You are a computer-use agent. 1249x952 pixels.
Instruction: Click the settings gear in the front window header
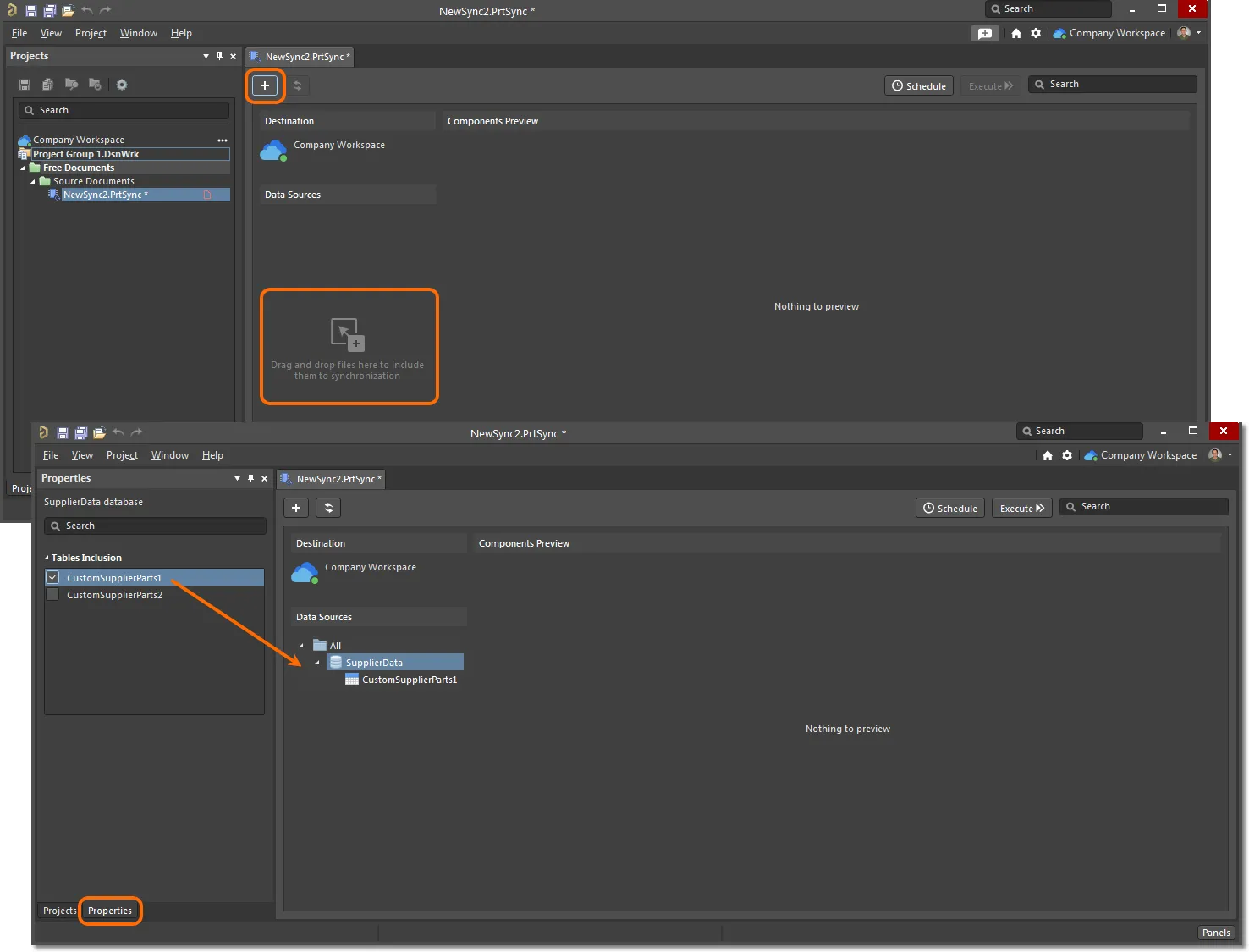pos(1067,455)
